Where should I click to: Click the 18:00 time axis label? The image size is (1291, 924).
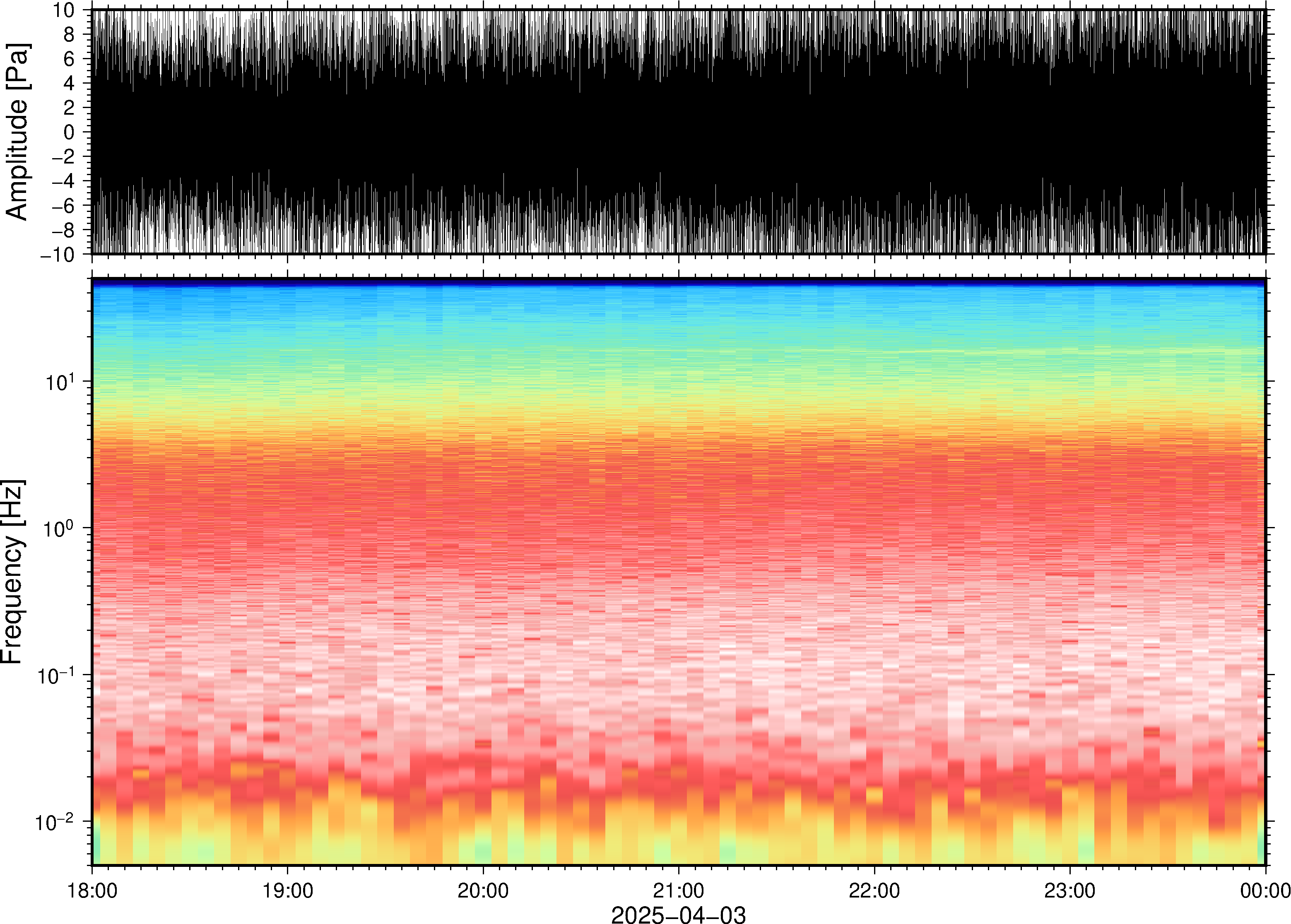coord(92,890)
